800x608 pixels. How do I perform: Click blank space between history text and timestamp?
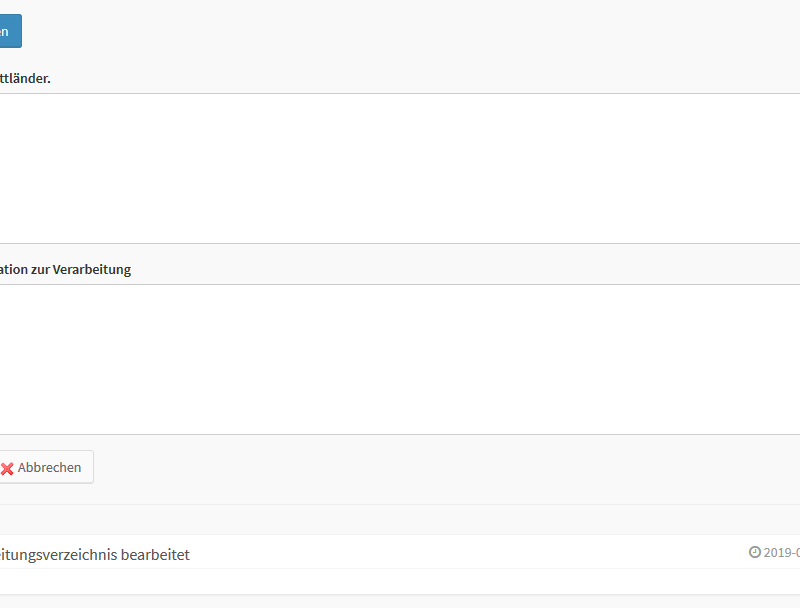click(x=460, y=553)
